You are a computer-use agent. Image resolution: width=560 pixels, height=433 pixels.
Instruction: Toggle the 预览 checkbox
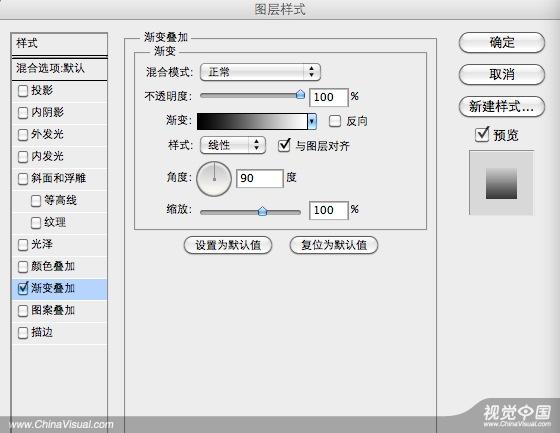pos(482,135)
